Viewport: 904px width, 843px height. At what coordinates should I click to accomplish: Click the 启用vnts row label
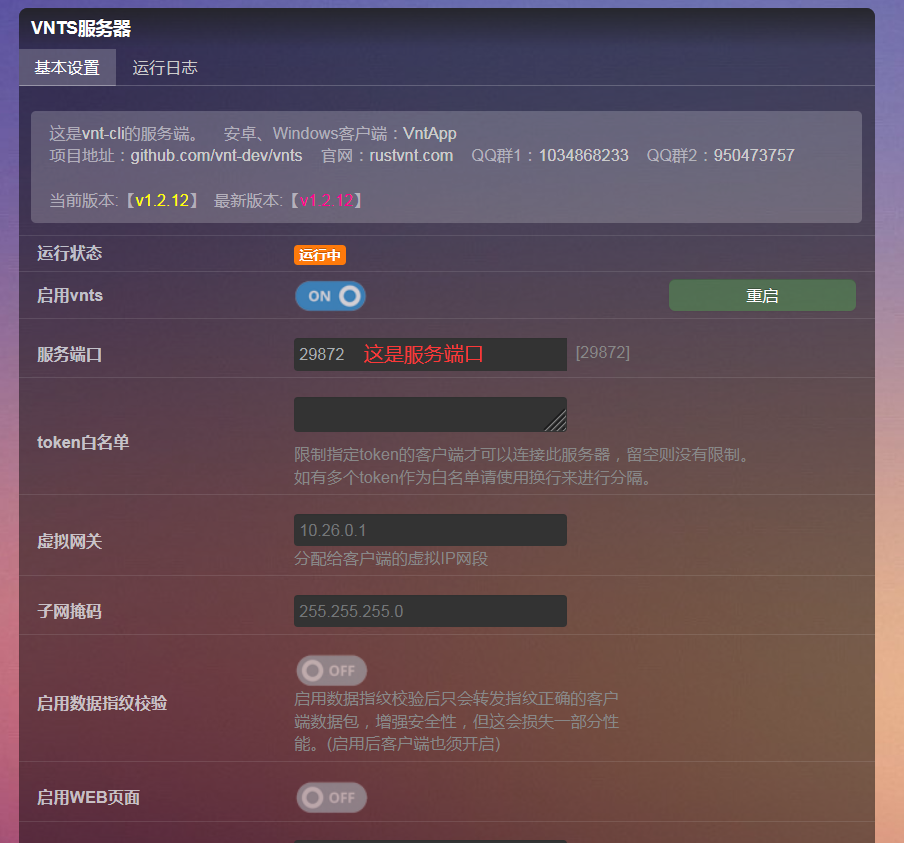[70, 295]
